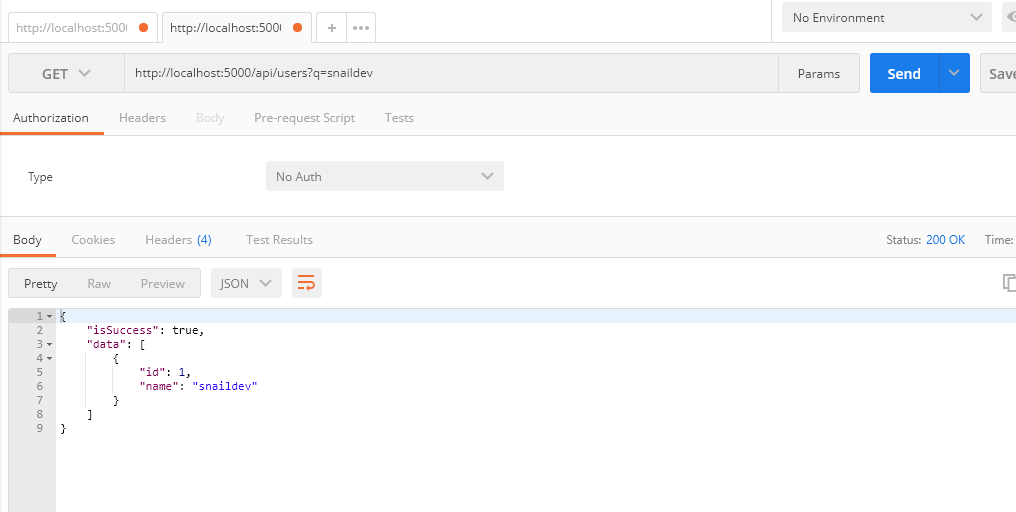Viewport: 1016px width, 512px height.
Task: Click the Save button
Action: tap(999, 73)
